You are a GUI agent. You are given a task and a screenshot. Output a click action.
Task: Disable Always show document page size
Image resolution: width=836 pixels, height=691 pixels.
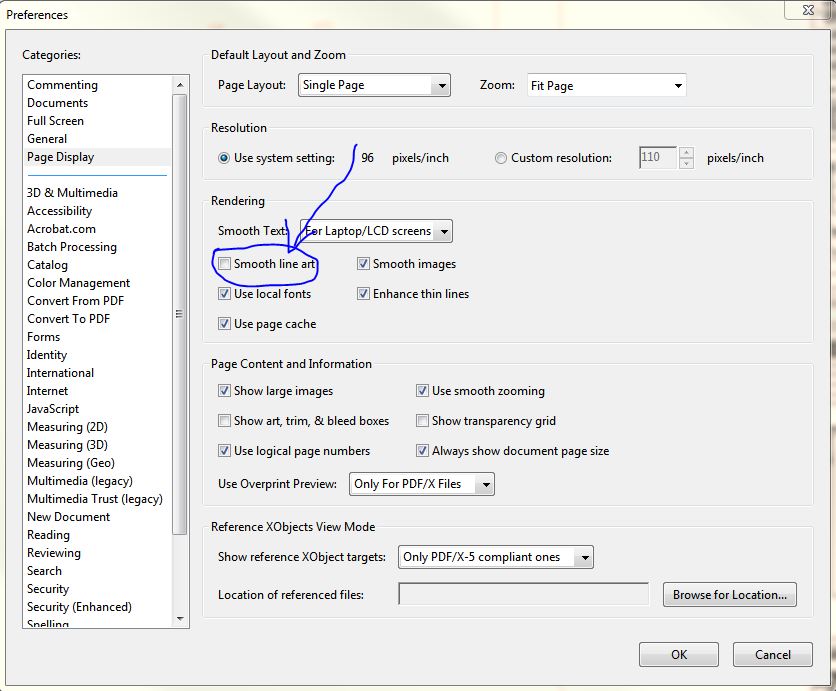(x=423, y=450)
